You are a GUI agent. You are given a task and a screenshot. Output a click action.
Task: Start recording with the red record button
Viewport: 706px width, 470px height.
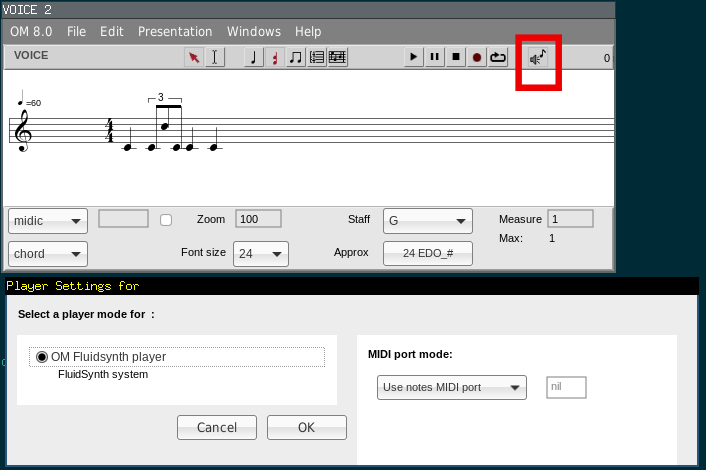click(x=477, y=58)
